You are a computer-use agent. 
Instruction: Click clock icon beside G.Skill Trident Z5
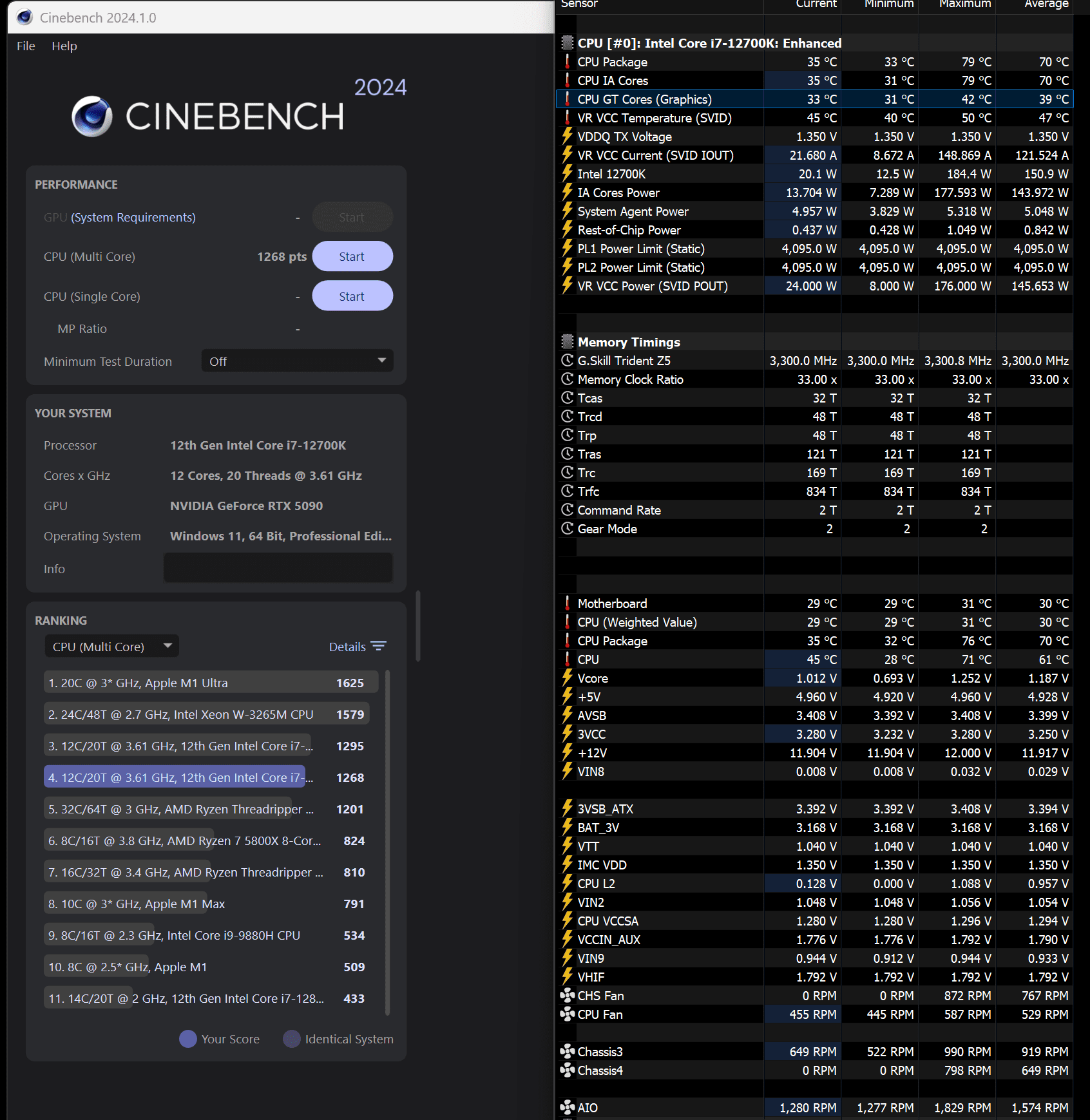[x=567, y=361]
